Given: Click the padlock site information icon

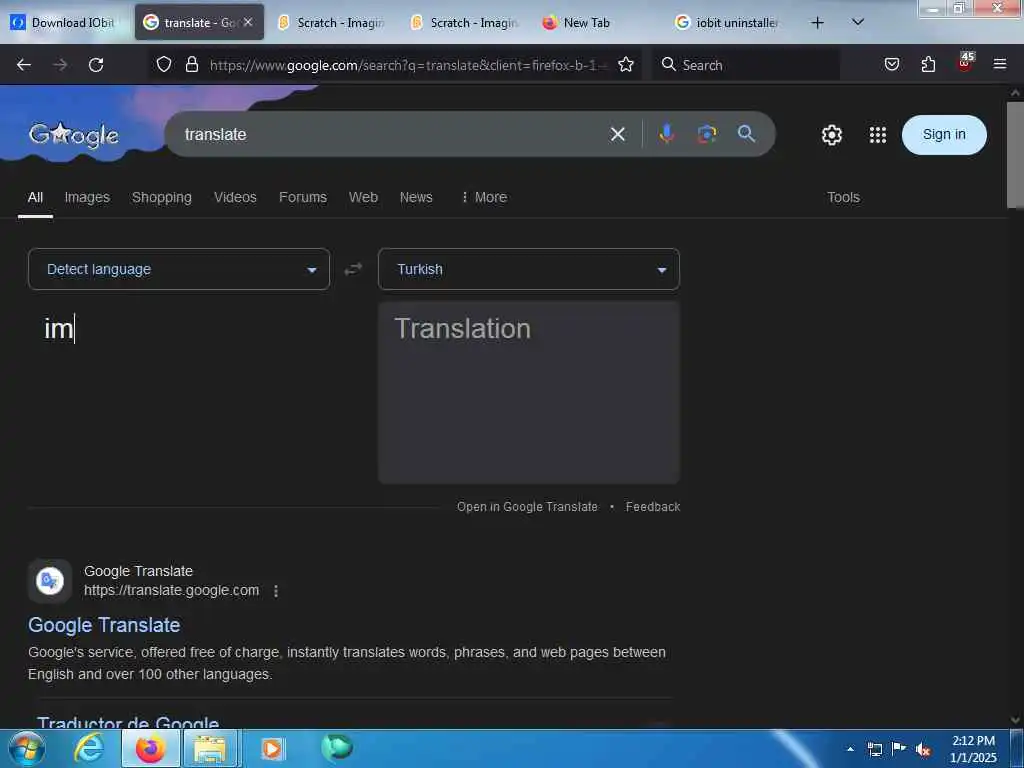Looking at the screenshot, I should [191, 64].
